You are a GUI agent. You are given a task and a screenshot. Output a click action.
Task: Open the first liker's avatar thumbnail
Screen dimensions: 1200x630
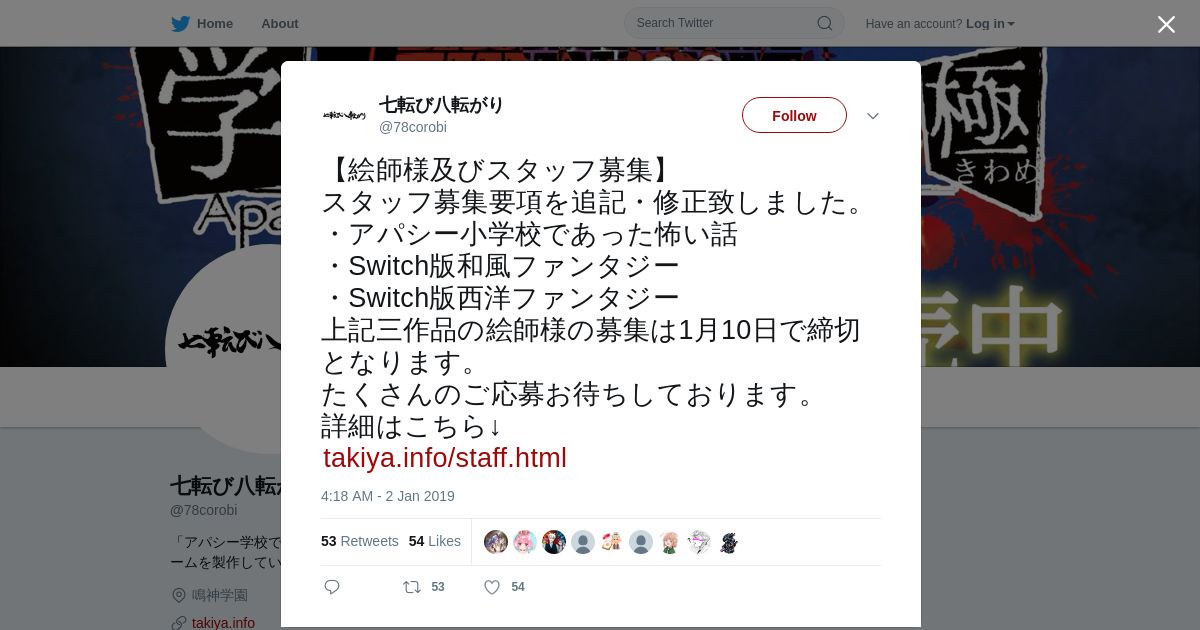pyautogui.click(x=496, y=542)
